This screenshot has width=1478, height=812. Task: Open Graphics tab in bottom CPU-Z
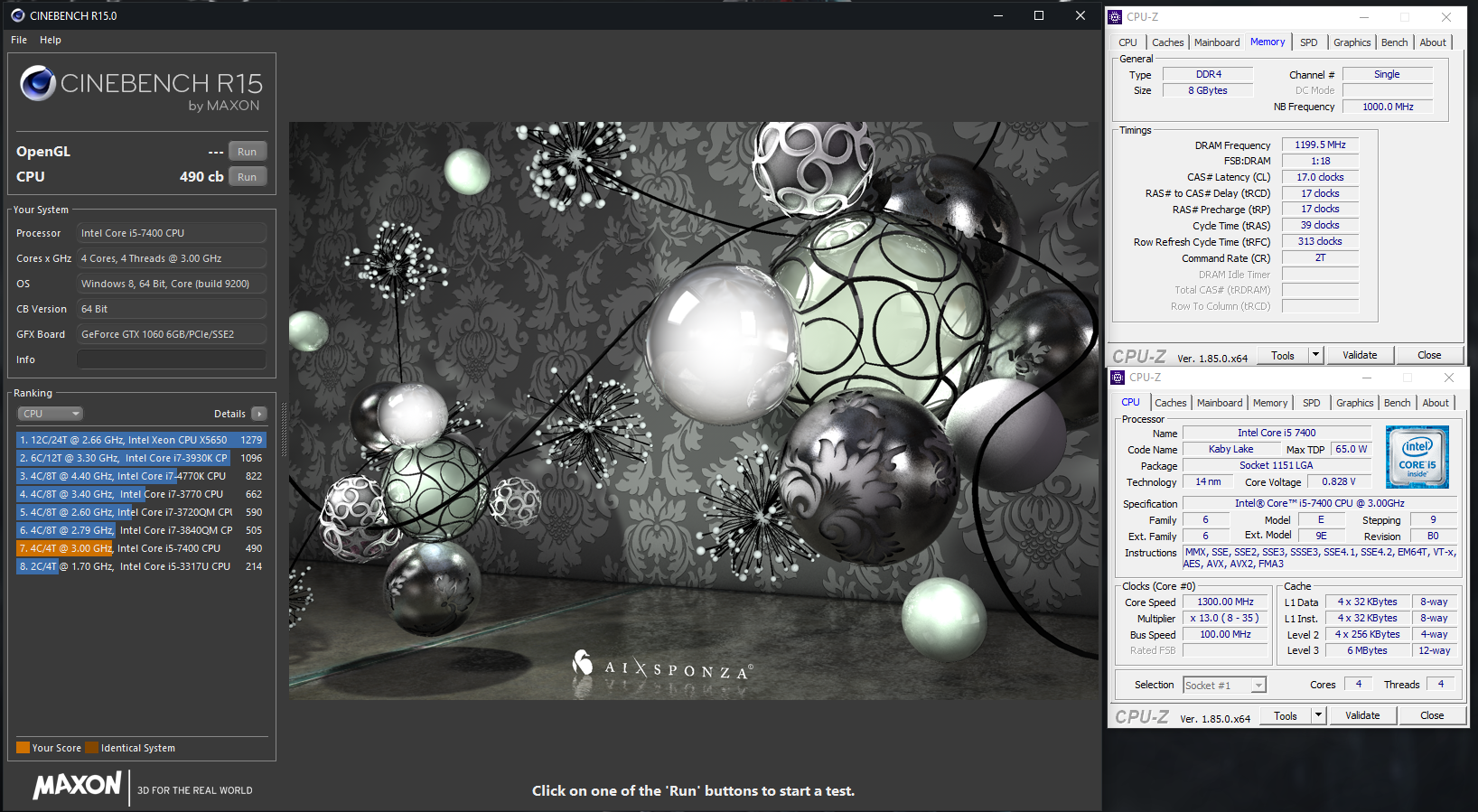tap(1354, 403)
